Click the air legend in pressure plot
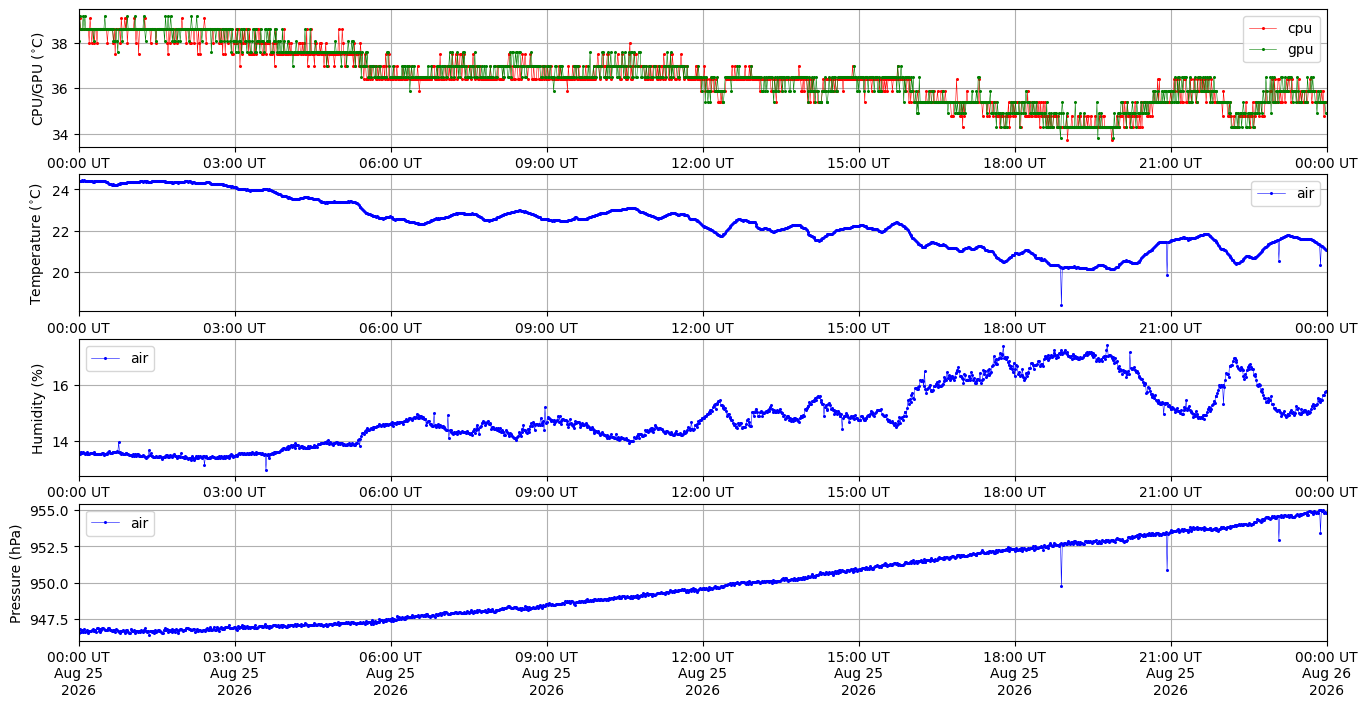Screen dimensions: 1367x707 click(120, 523)
